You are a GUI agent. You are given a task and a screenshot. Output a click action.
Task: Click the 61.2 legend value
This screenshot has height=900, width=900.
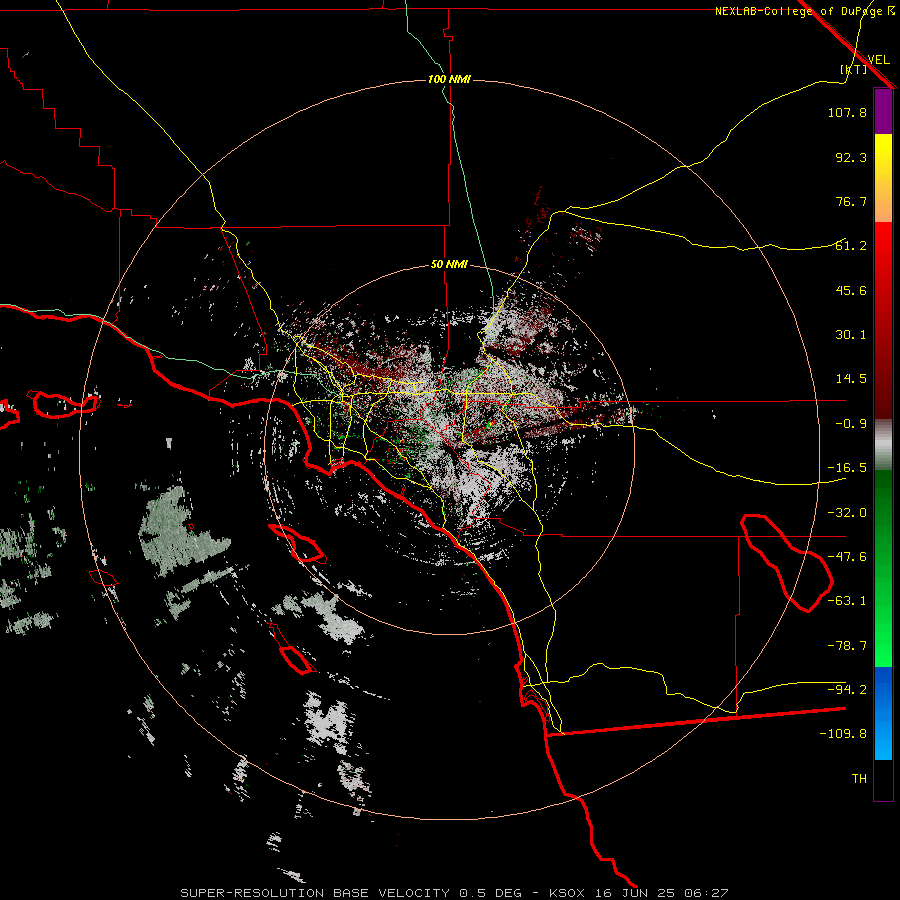click(x=851, y=246)
